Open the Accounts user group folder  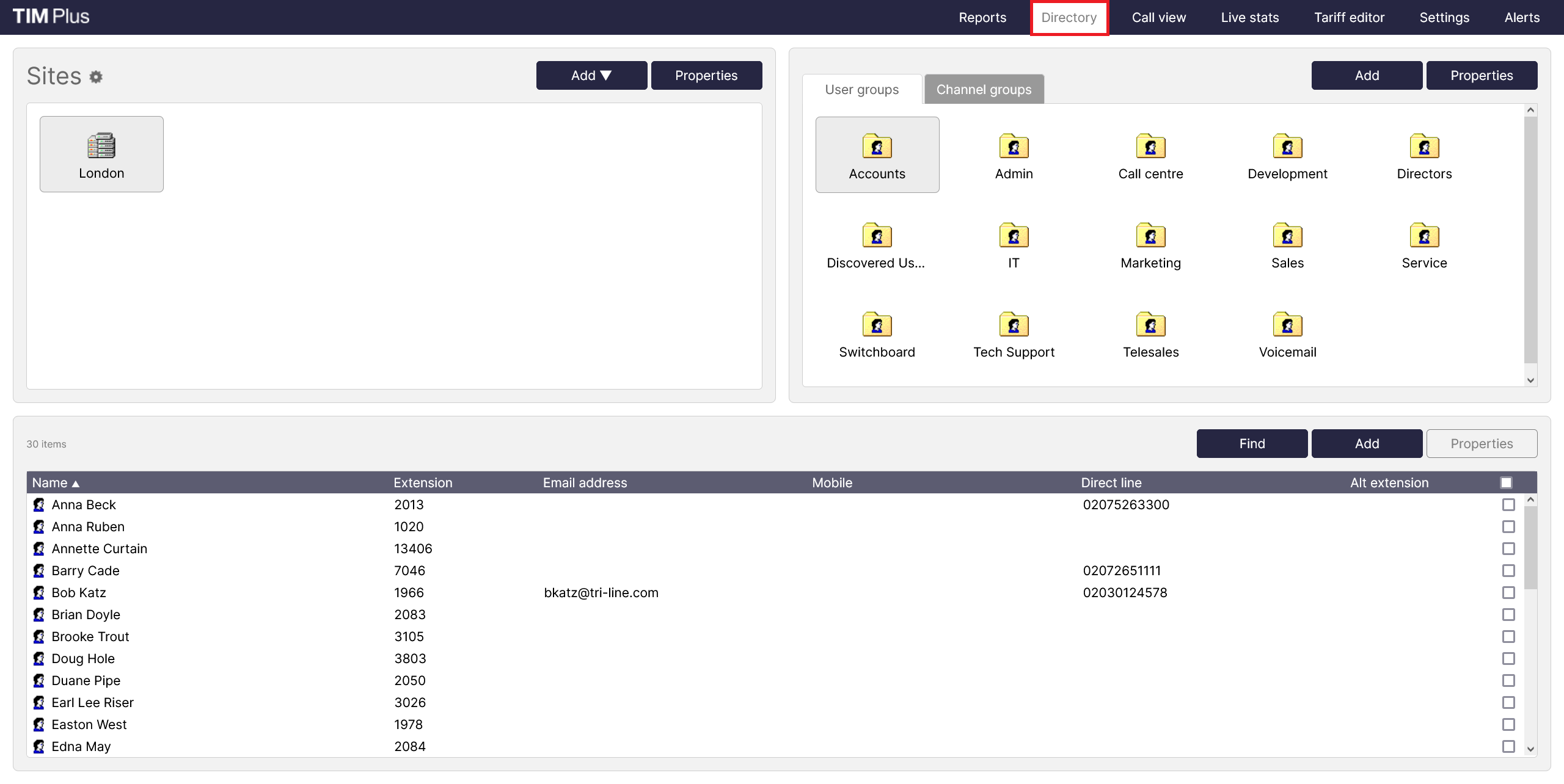pyautogui.click(x=876, y=155)
